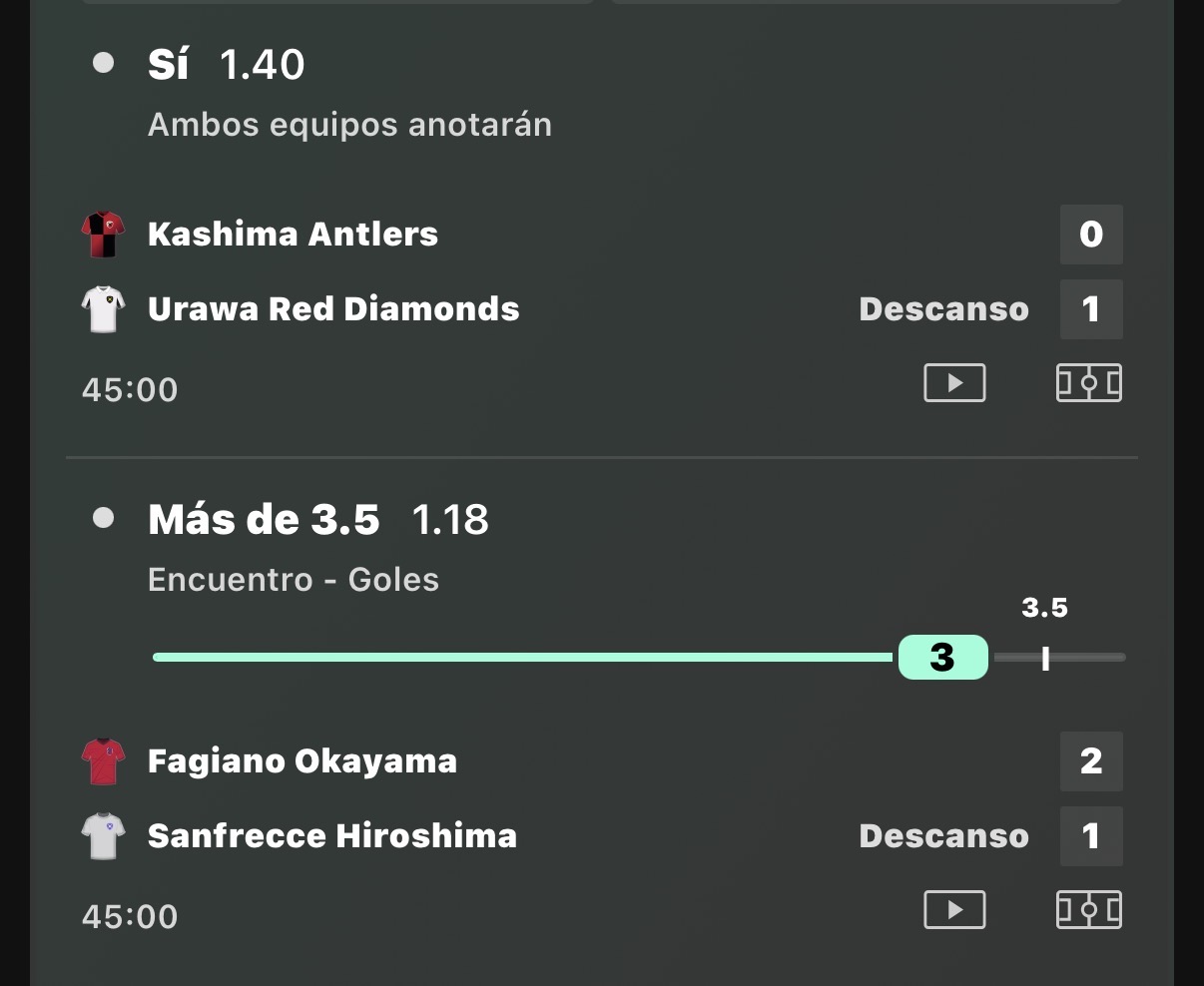Click the Fagiano Okayama jersey icon
Image resolution: width=1204 pixels, height=986 pixels.
pyautogui.click(x=103, y=761)
